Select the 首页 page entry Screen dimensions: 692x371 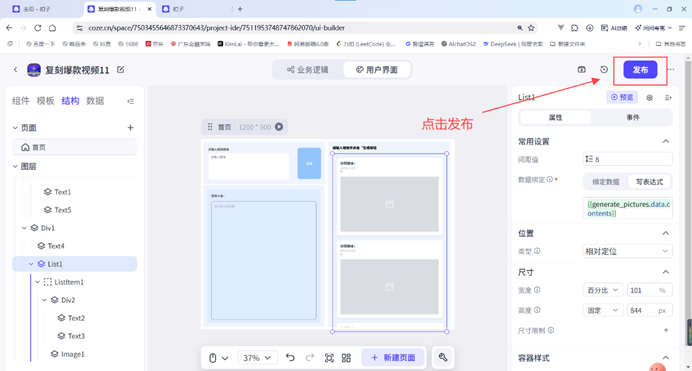coord(75,147)
